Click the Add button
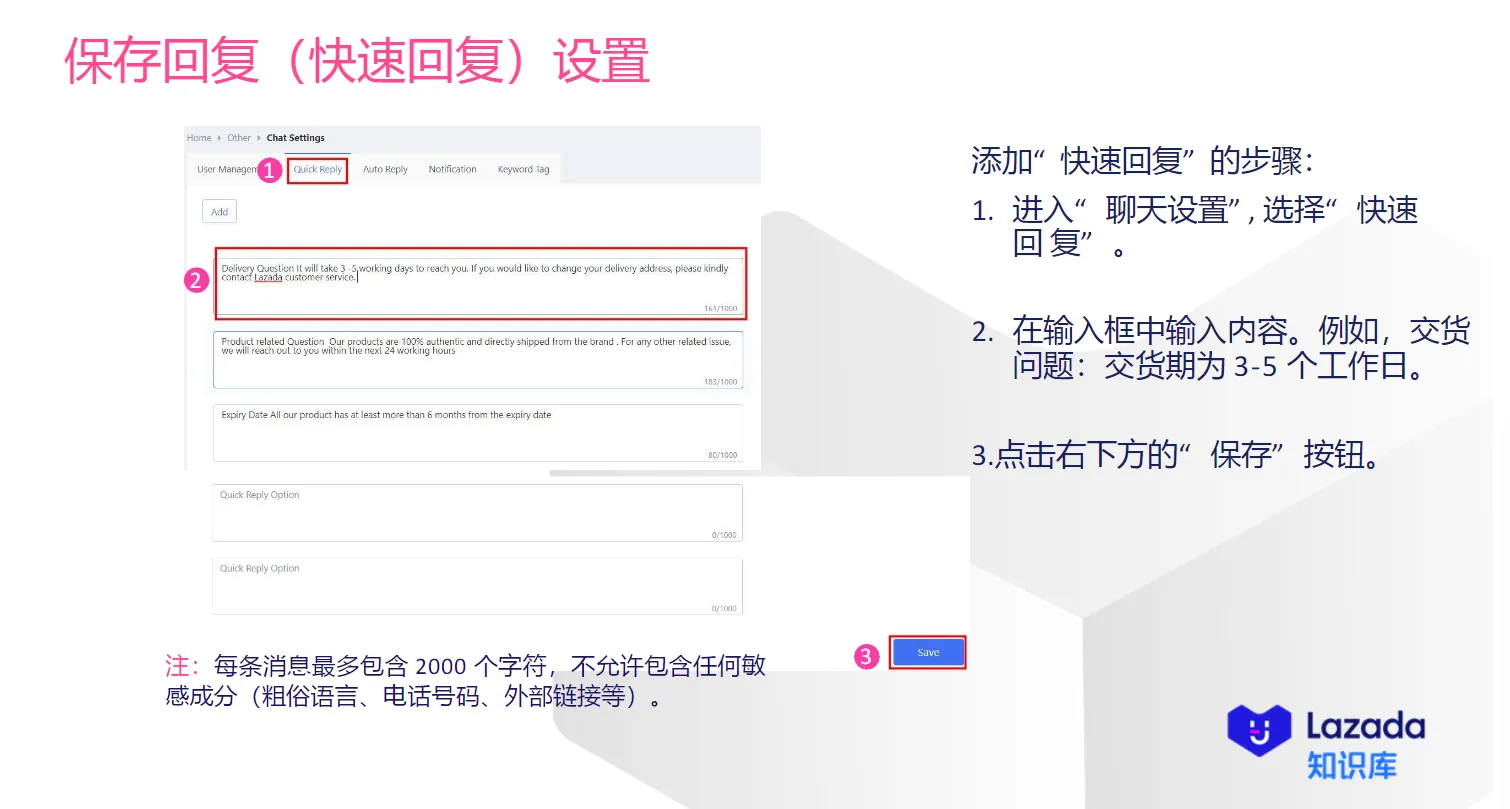Viewport: 1510px width, 809px height. click(x=219, y=211)
